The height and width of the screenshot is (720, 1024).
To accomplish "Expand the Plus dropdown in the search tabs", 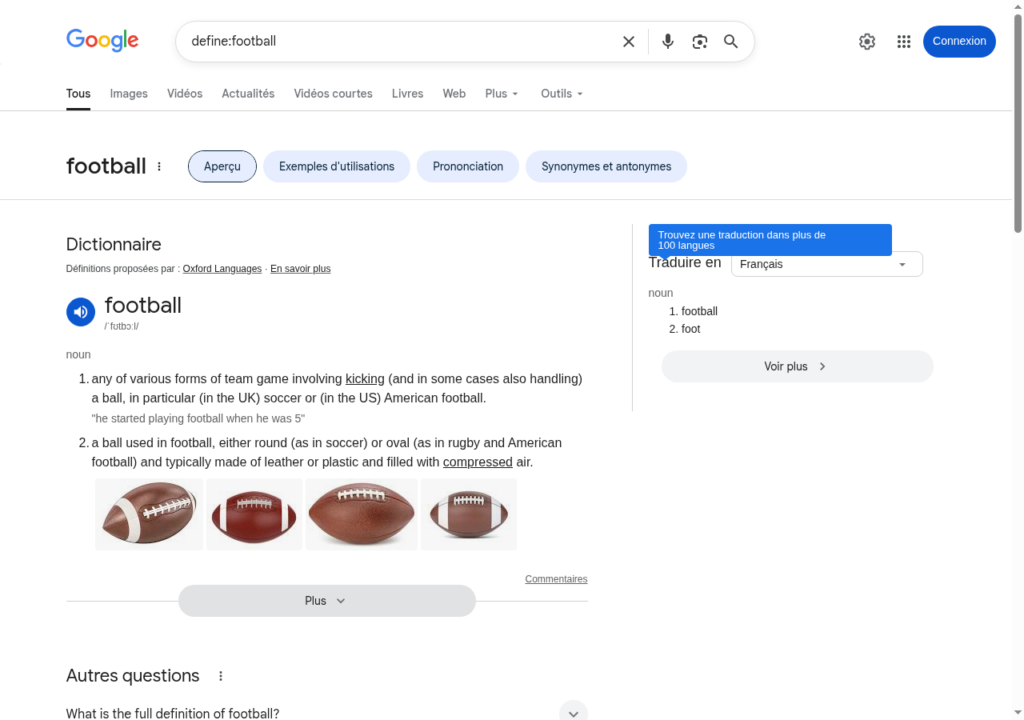I will [x=502, y=94].
